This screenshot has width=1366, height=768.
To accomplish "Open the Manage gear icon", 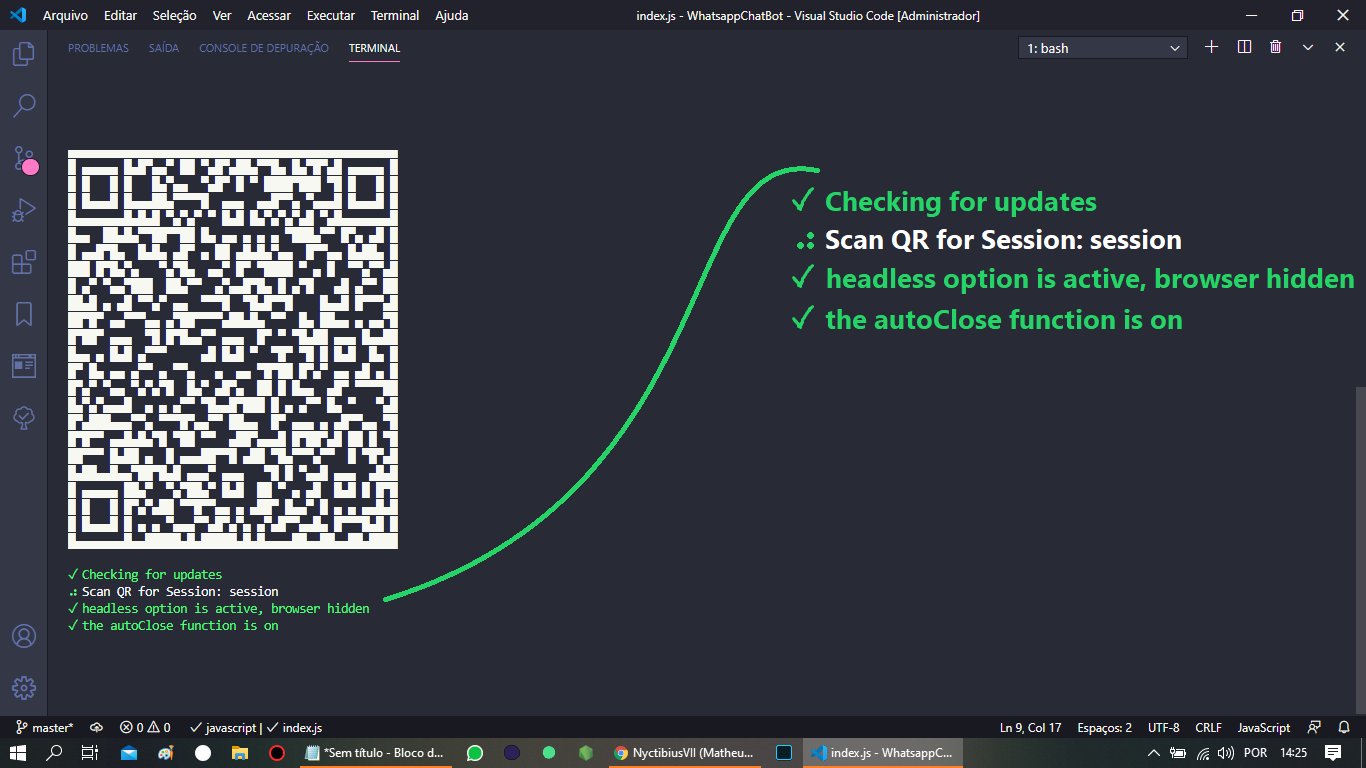I will click(x=24, y=688).
